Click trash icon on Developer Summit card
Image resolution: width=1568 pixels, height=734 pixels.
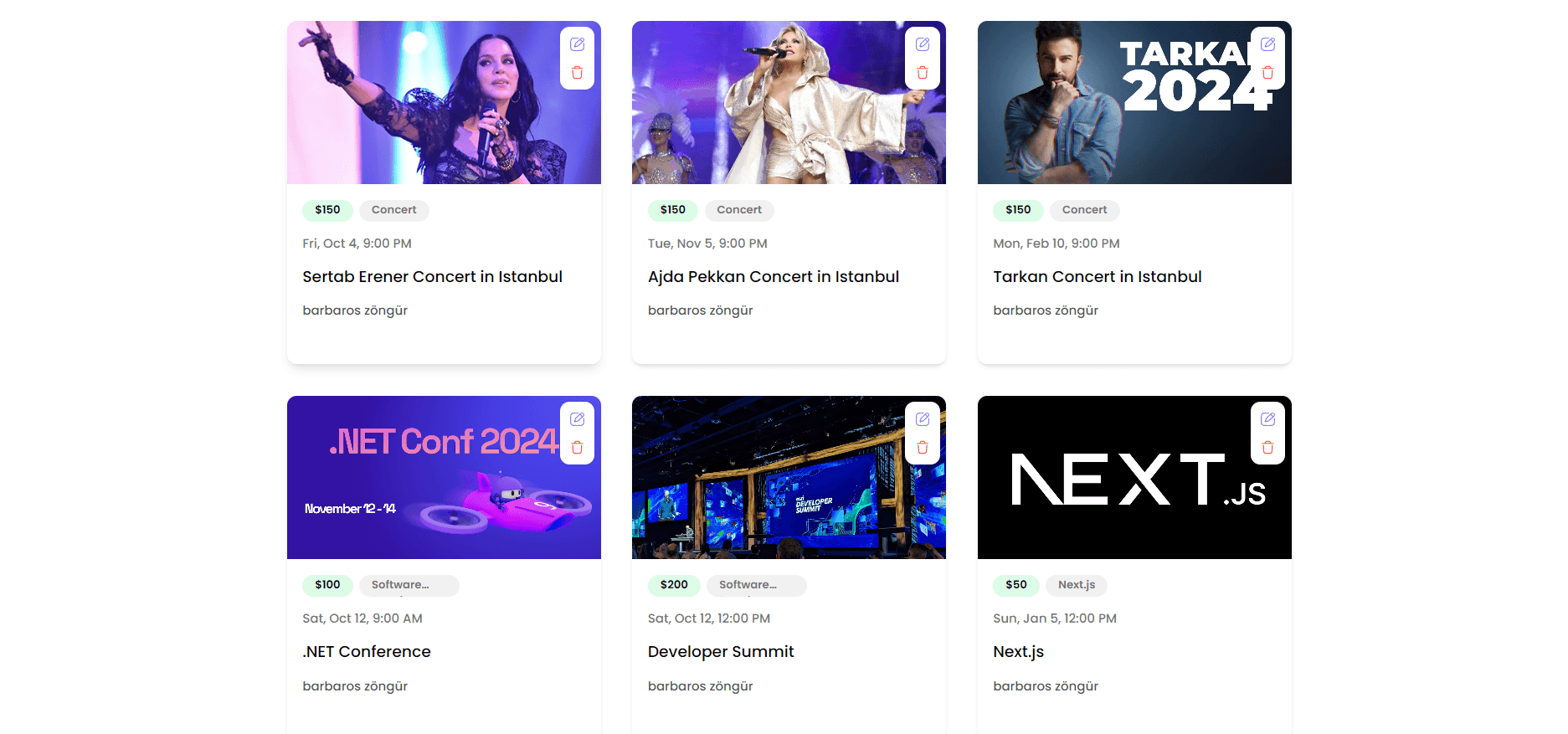tap(923, 448)
